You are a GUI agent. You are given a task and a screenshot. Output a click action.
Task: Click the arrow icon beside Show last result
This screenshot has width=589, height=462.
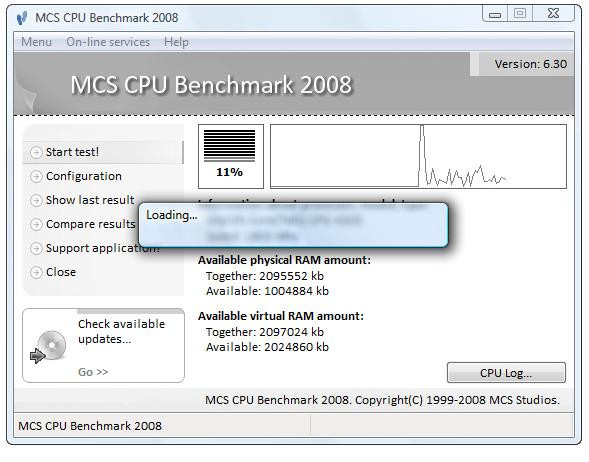tap(36, 201)
